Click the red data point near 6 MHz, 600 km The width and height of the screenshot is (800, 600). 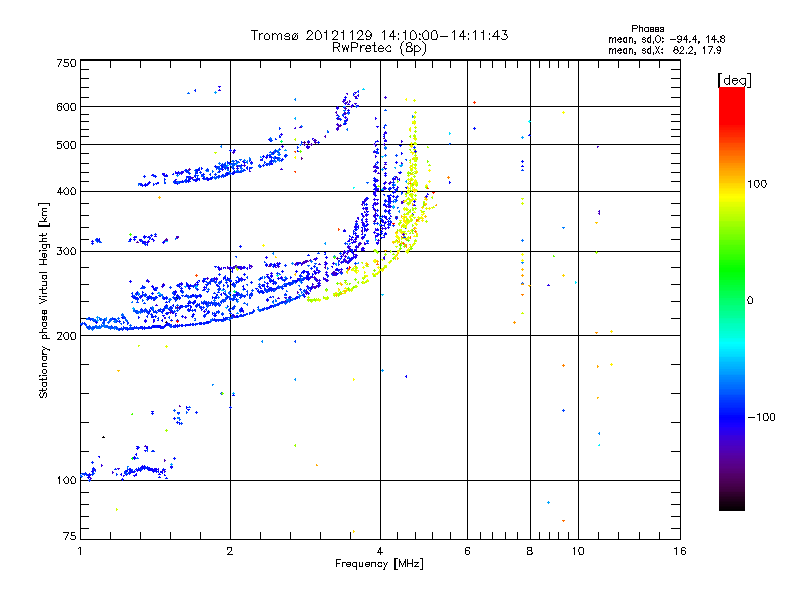pos(474,103)
